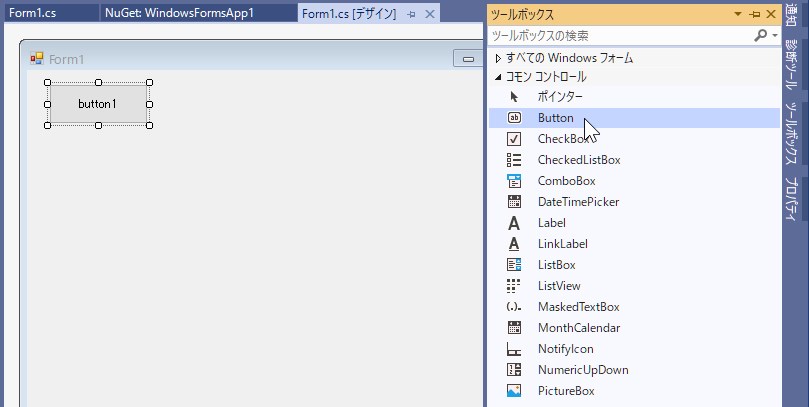Click the ListBox control icon
The height and width of the screenshot is (407, 809).
pos(514,265)
